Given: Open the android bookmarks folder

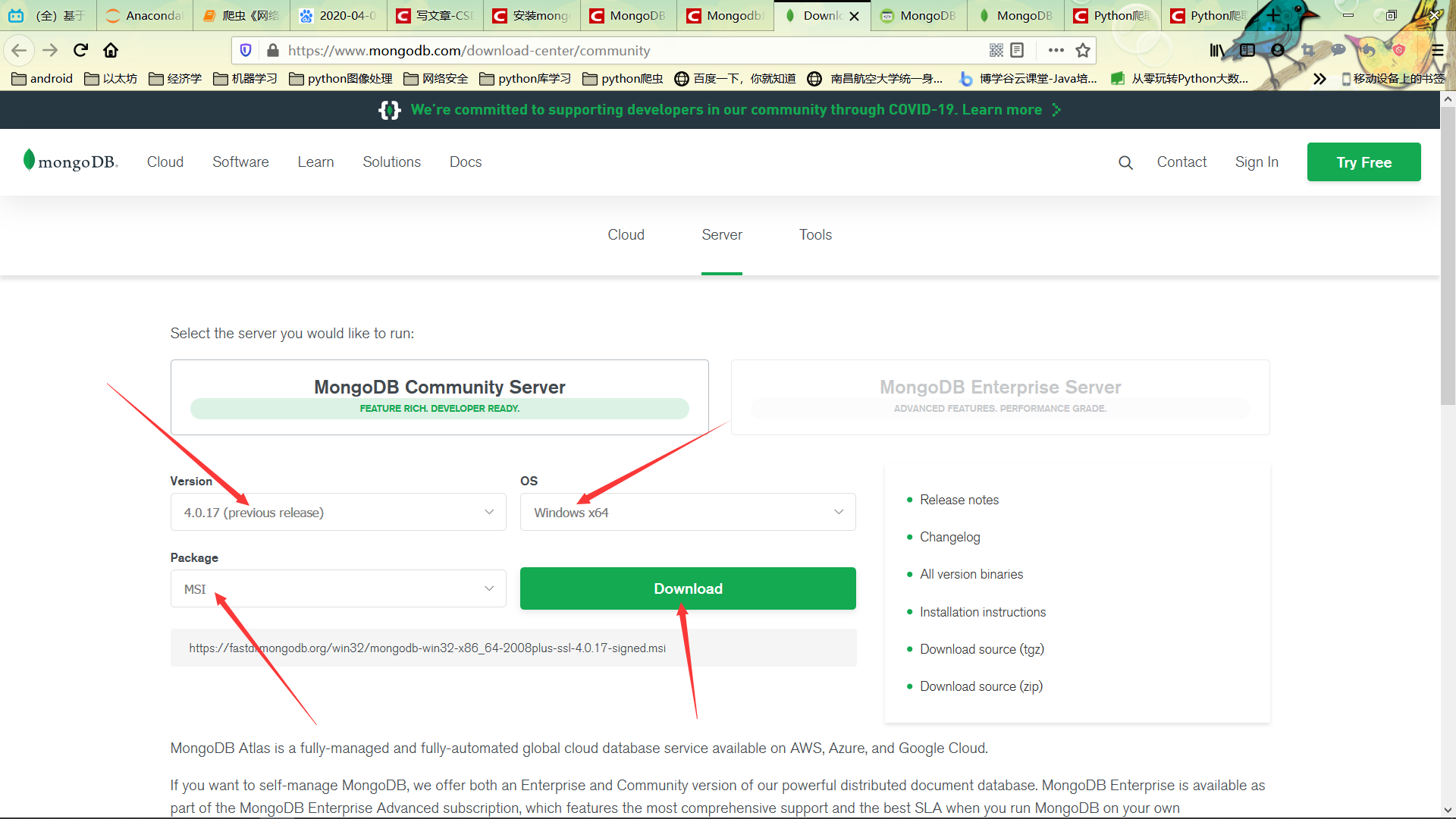Looking at the screenshot, I should 42,79.
